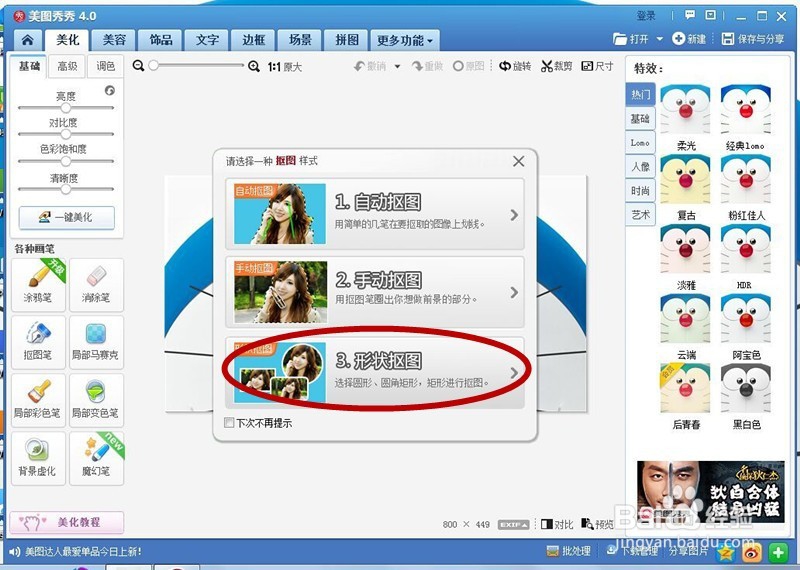The width and height of the screenshot is (800, 570).
Task: Expand the EXIF info button
Action: [x=513, y=525]
